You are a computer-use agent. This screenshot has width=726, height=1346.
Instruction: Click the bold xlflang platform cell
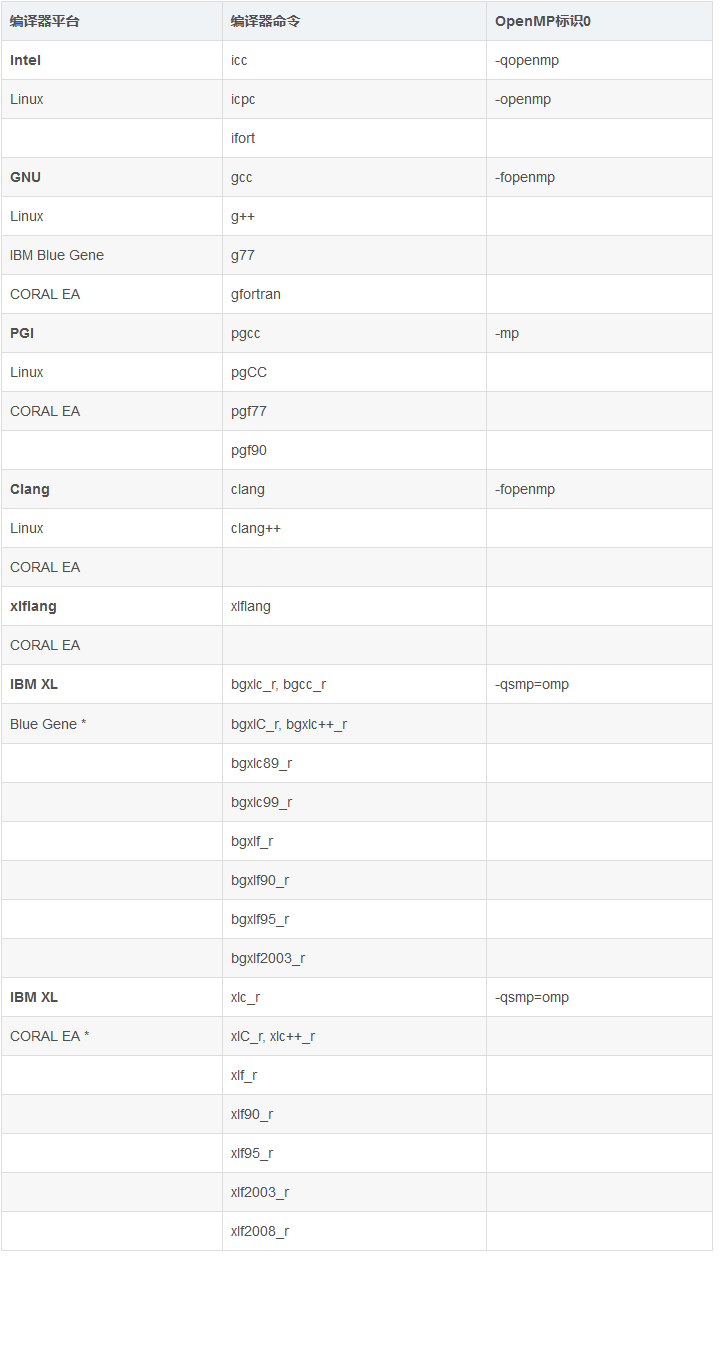tap(33, 606)
